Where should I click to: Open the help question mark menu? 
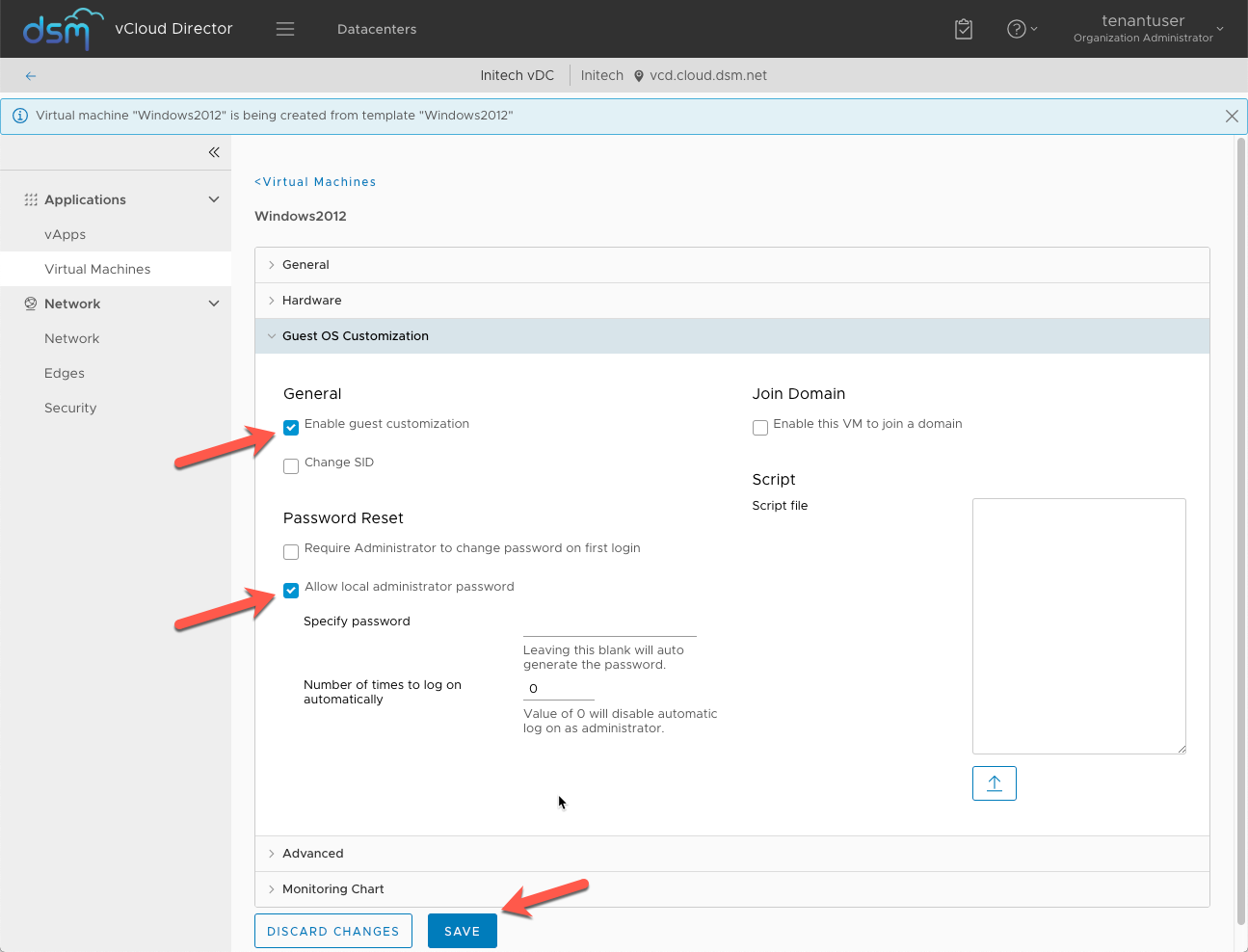[1022, 29]
